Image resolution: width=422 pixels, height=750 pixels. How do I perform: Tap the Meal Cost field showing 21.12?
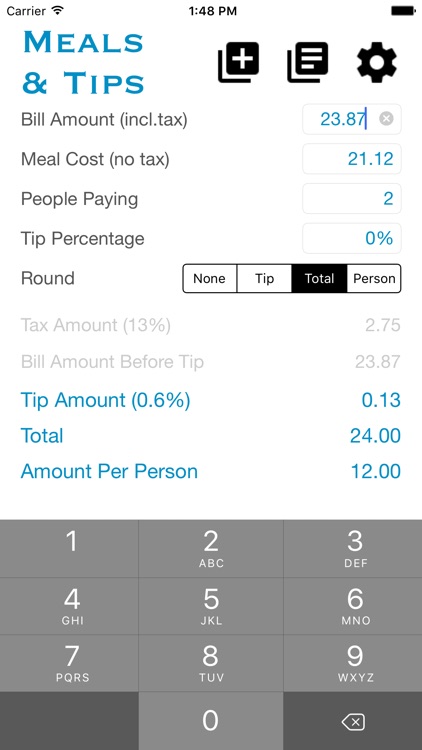point(352,159)
